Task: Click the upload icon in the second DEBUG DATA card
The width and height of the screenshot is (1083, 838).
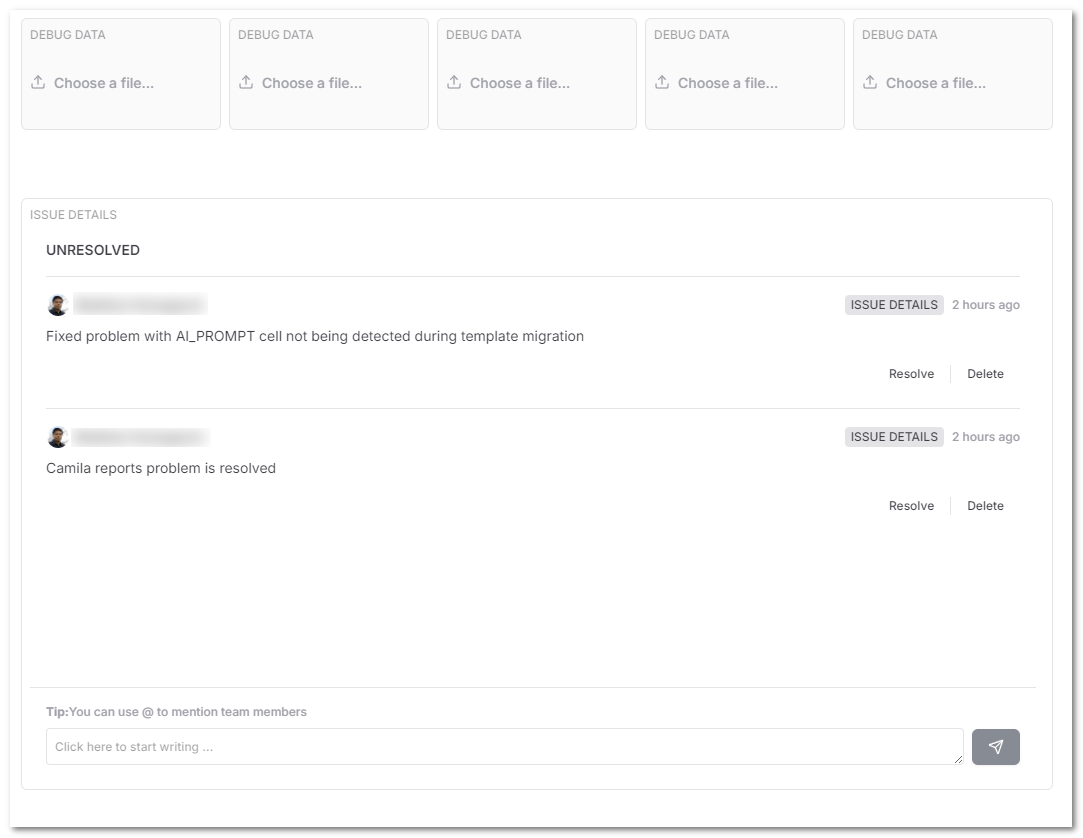Action: pyautogui.click(x=246, y=82)
